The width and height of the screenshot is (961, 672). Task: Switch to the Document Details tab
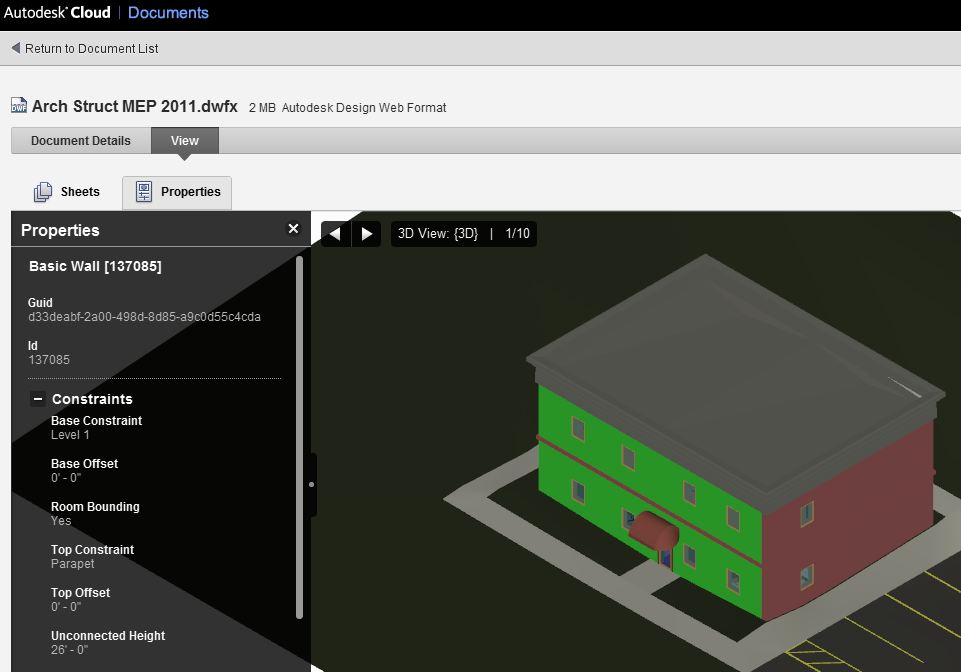point(81,140)
